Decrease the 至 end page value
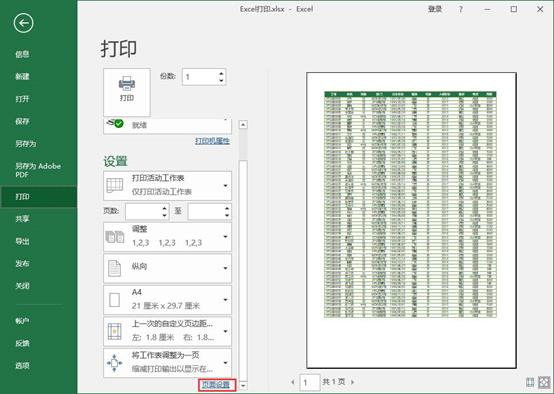Image resolution: width=554 pixels, height=394 pixels. tap(227, 215)
